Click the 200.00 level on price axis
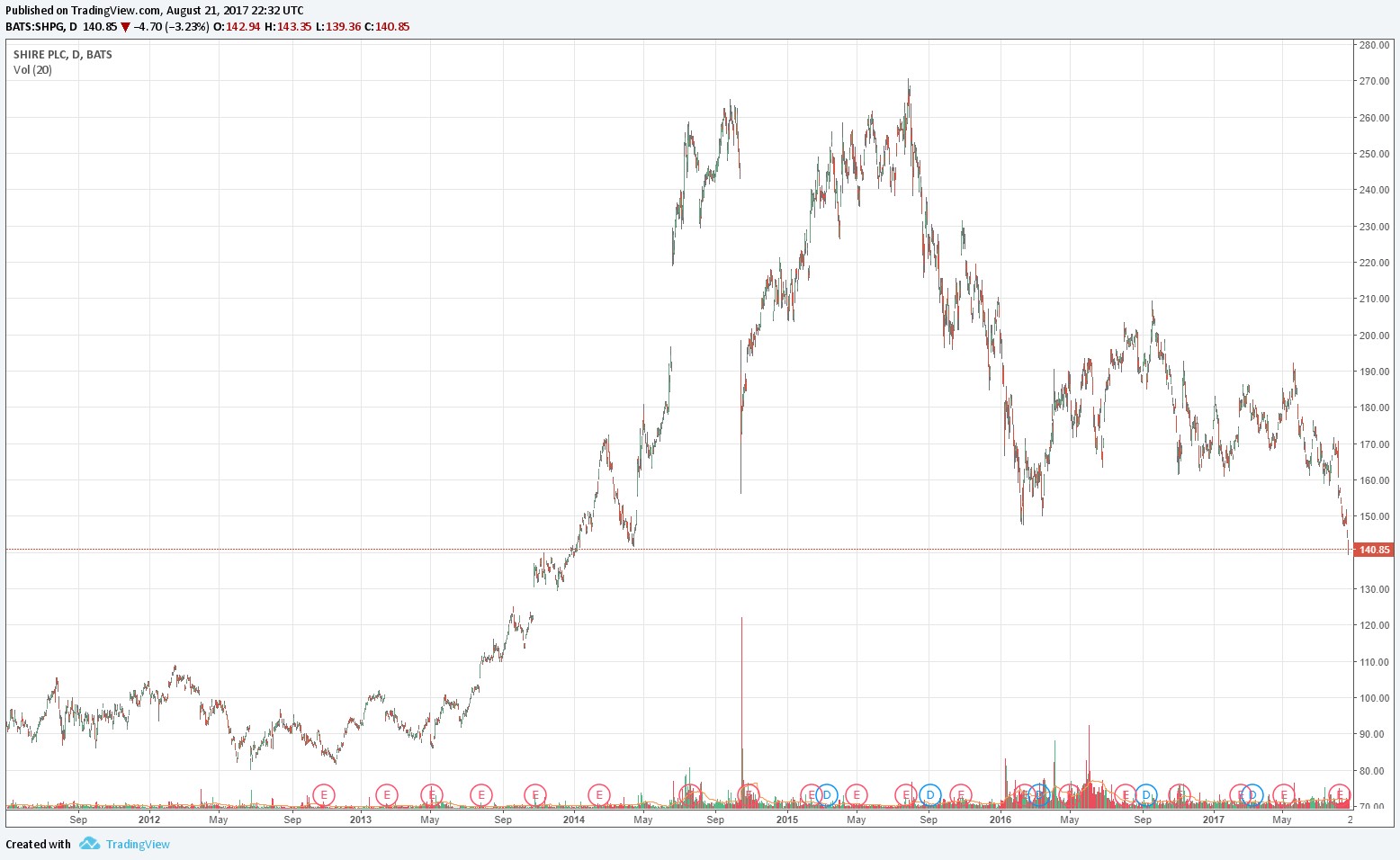Viewport: 1400px width, 860px height. 1374,336
